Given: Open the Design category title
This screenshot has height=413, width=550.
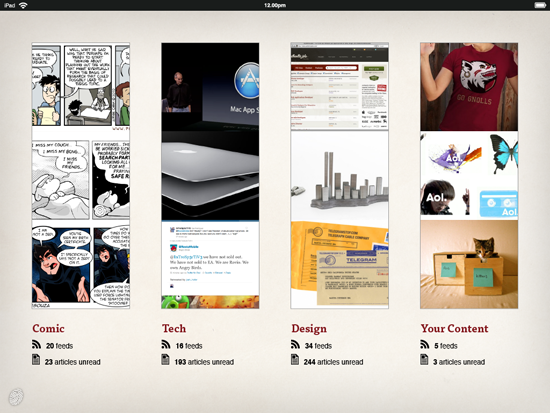Looking at the screenshot, I should pos(309,329).
